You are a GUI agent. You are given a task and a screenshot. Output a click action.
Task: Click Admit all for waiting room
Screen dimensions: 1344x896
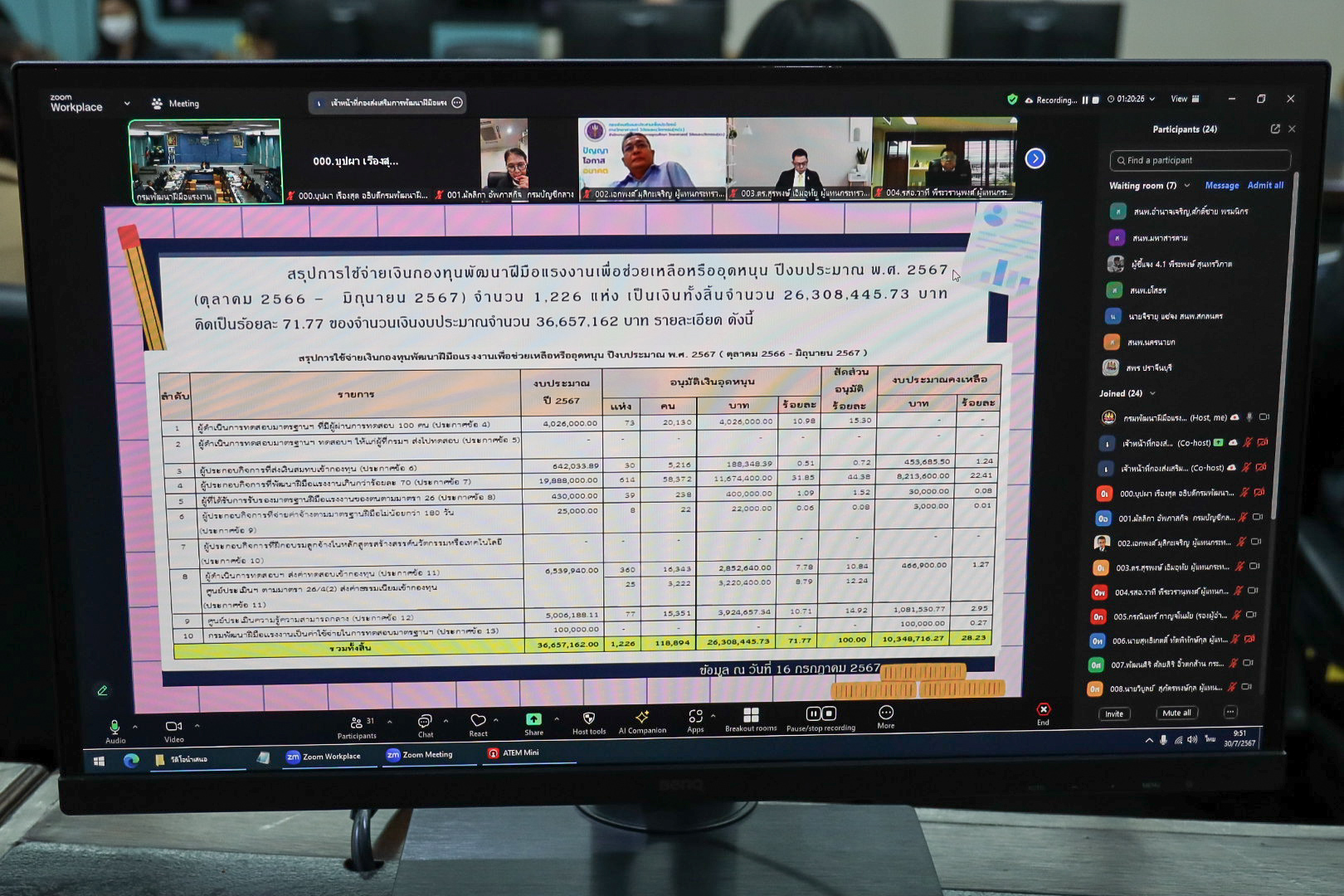click(1265, 186)
